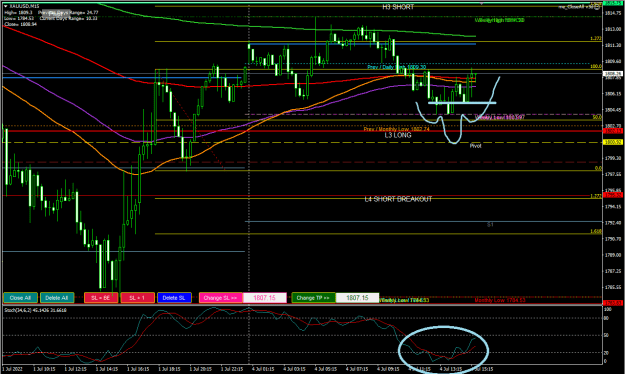Click the current price tag 1808.26 on the price axis
Image resolution: width=625 pixels, height=374 pixels.
[613, 74]
